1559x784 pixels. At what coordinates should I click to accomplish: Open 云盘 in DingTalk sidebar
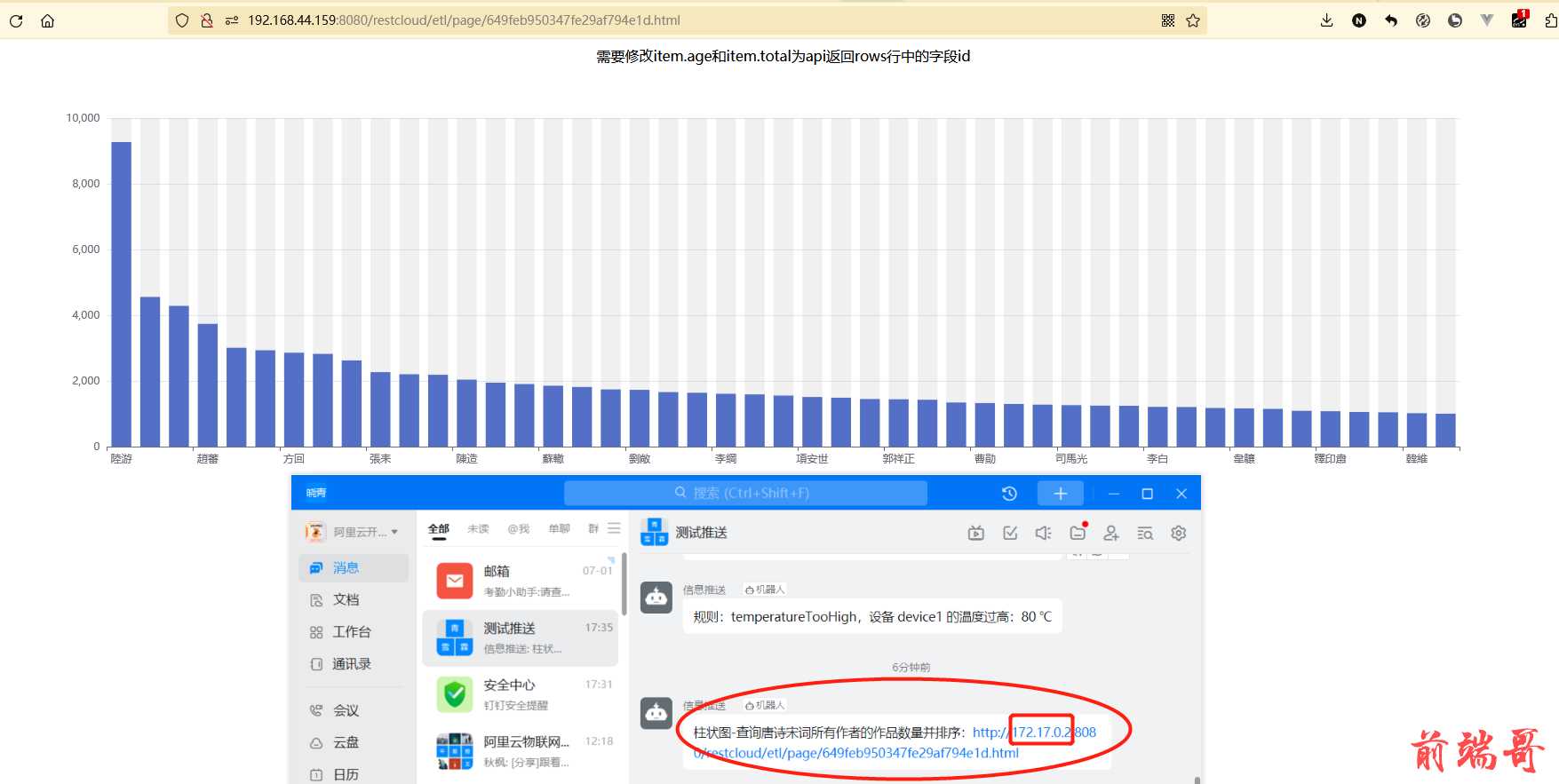[354, 742]
